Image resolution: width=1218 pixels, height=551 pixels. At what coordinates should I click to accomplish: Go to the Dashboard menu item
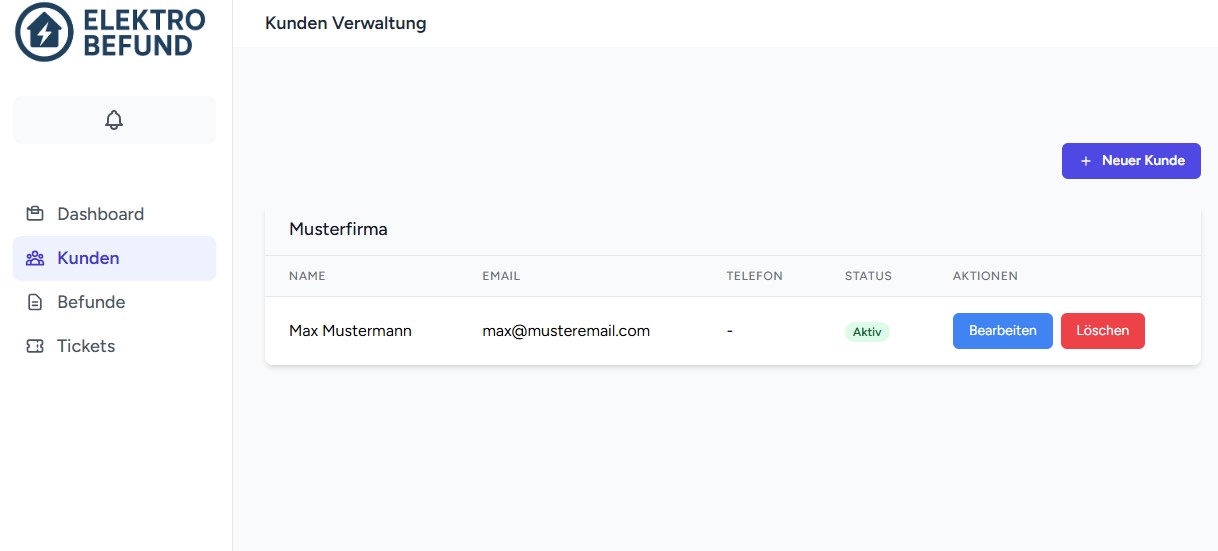[100, 214]
